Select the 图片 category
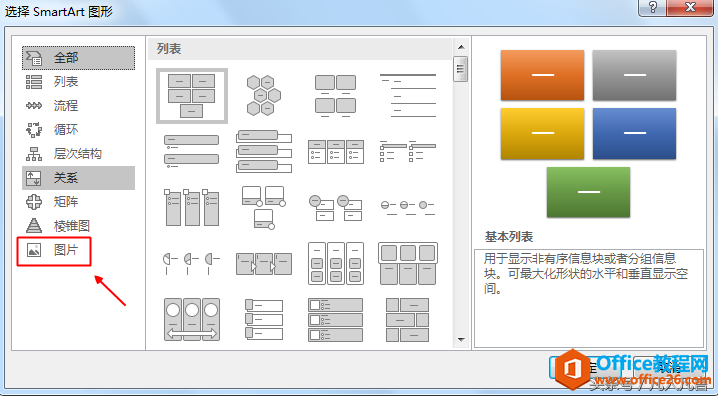 (x=54, y=251)
